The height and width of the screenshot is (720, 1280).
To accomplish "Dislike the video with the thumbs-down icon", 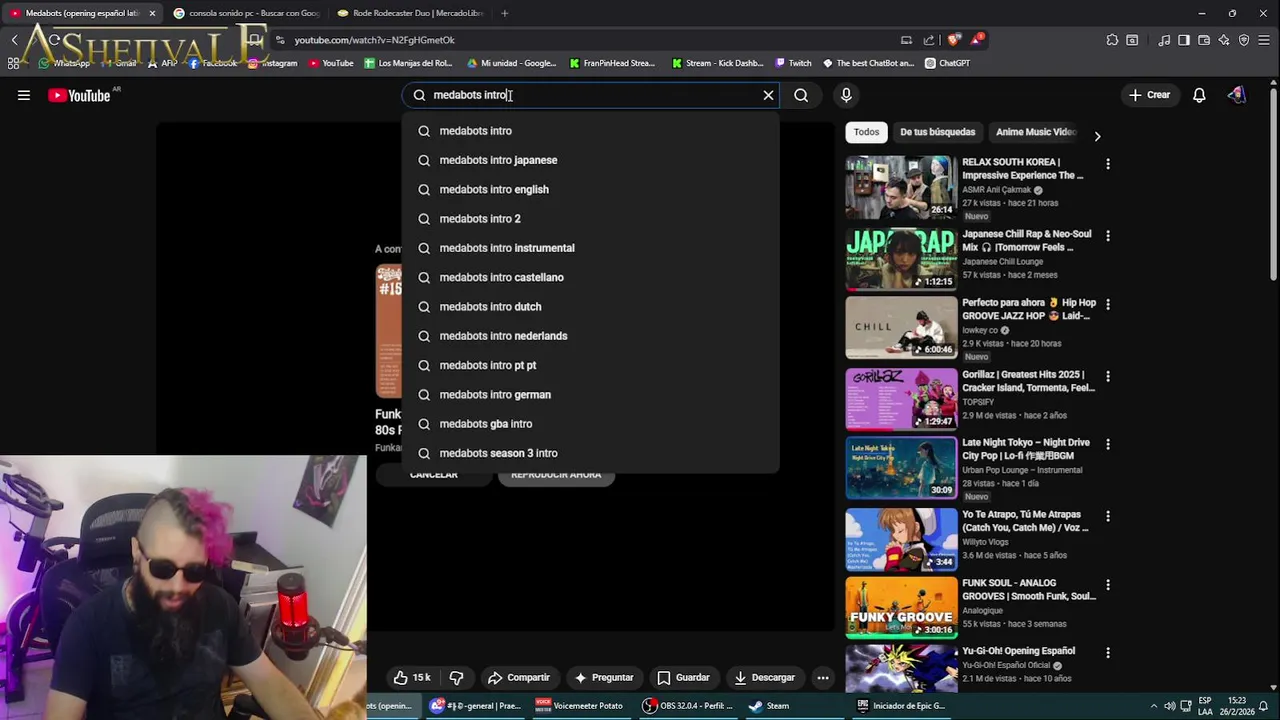I will [x=456, y=677].
